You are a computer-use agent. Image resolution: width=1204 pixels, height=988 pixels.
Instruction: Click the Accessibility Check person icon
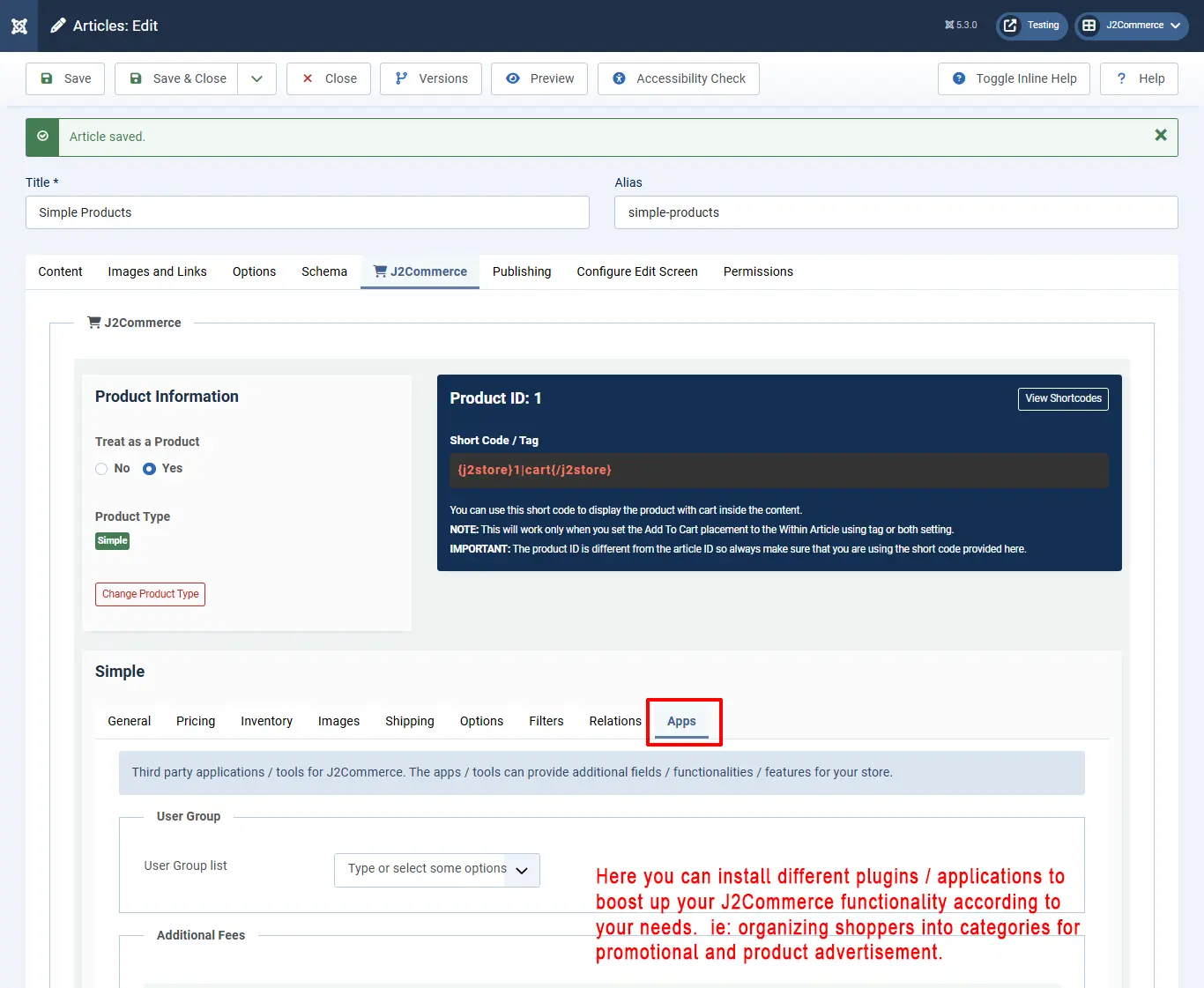pyautogui.click(x=619, y=78)
